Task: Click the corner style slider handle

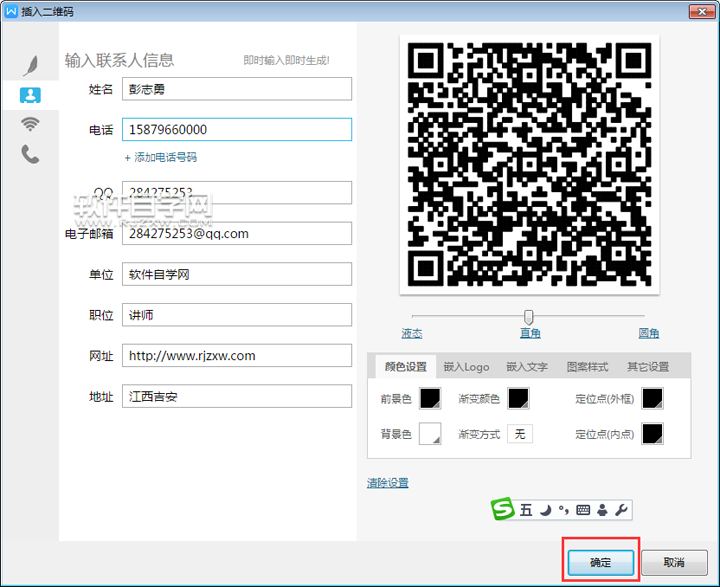Action: 529,317
